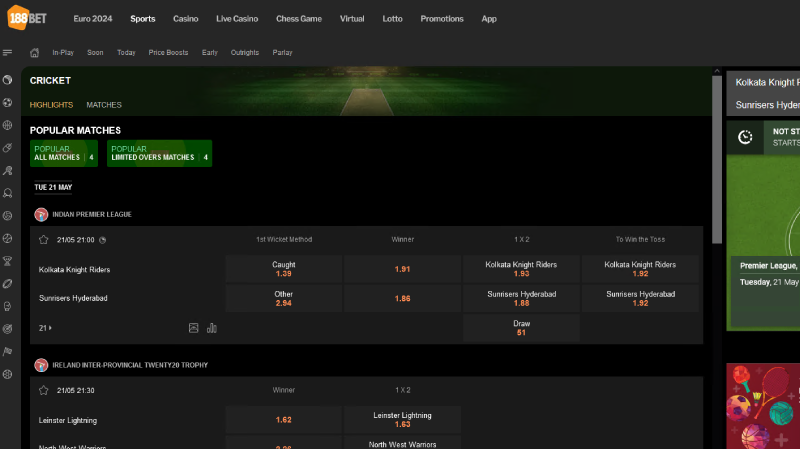Pick Sunrisers Winner odds 1.86

403,298
